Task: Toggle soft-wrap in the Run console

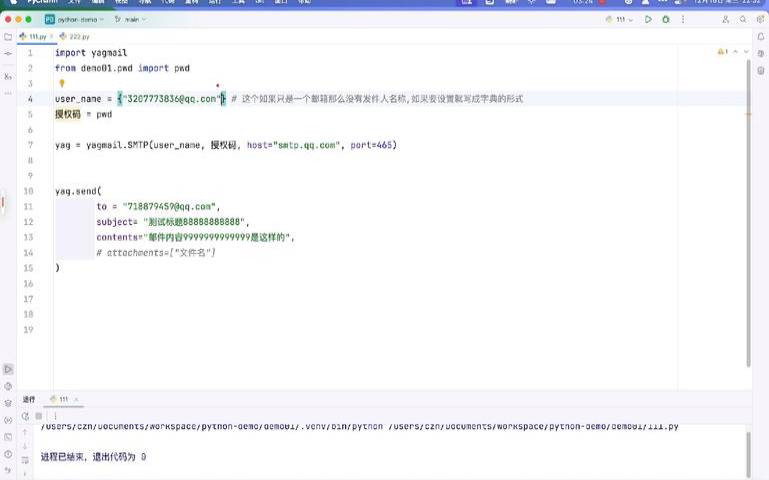Action: tap(25, 459)
